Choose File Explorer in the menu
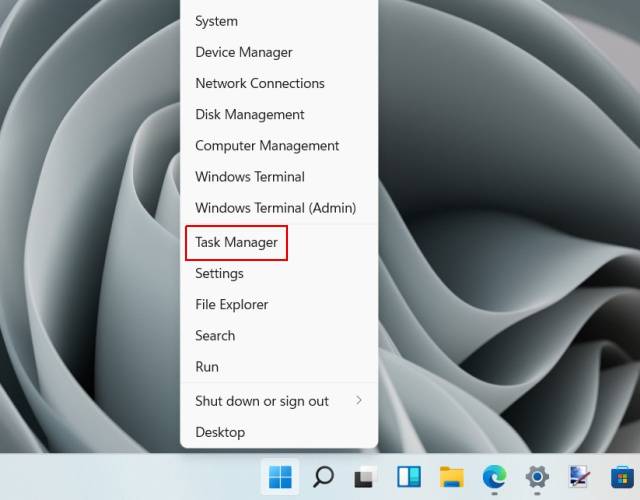 [279, 304]
